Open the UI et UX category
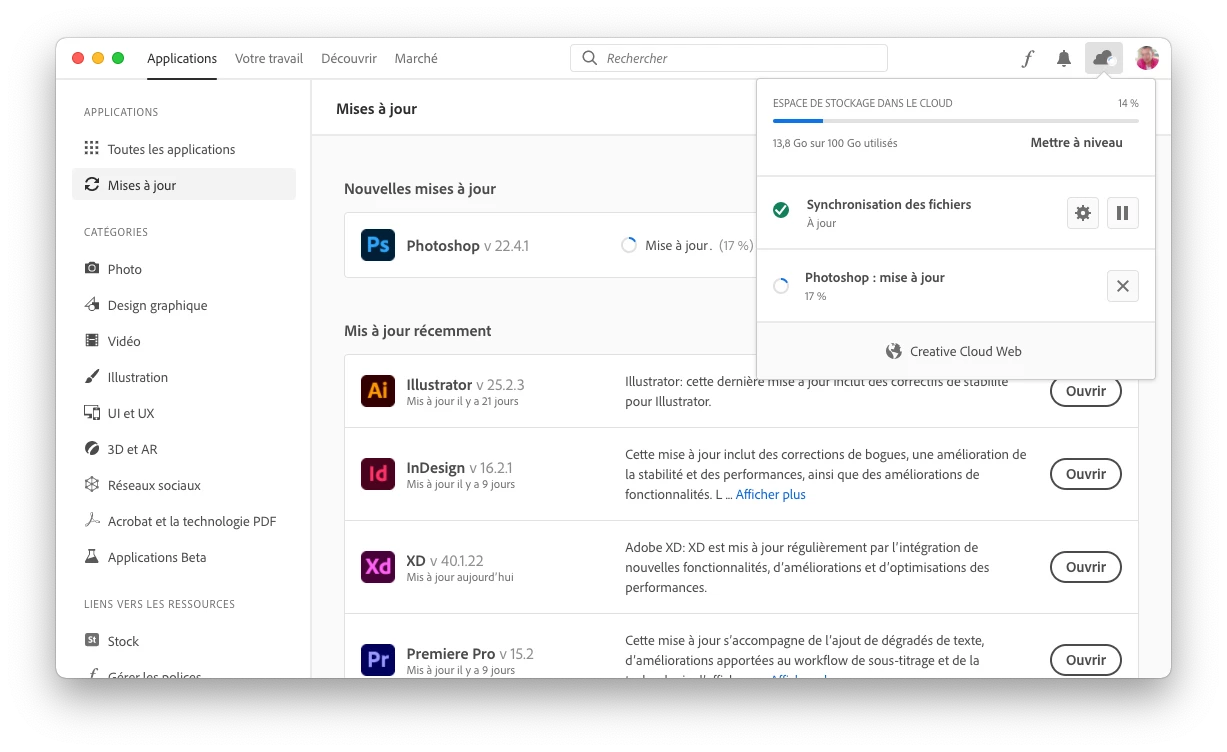1227x752 pixels. [184, 413]
